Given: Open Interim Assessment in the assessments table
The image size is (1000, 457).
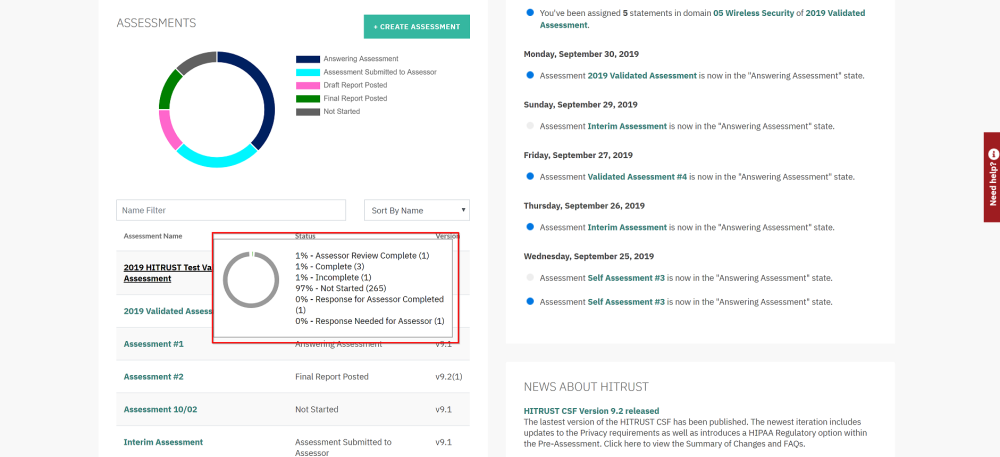Looking at the screenshot, I should [x=163, y=442].
